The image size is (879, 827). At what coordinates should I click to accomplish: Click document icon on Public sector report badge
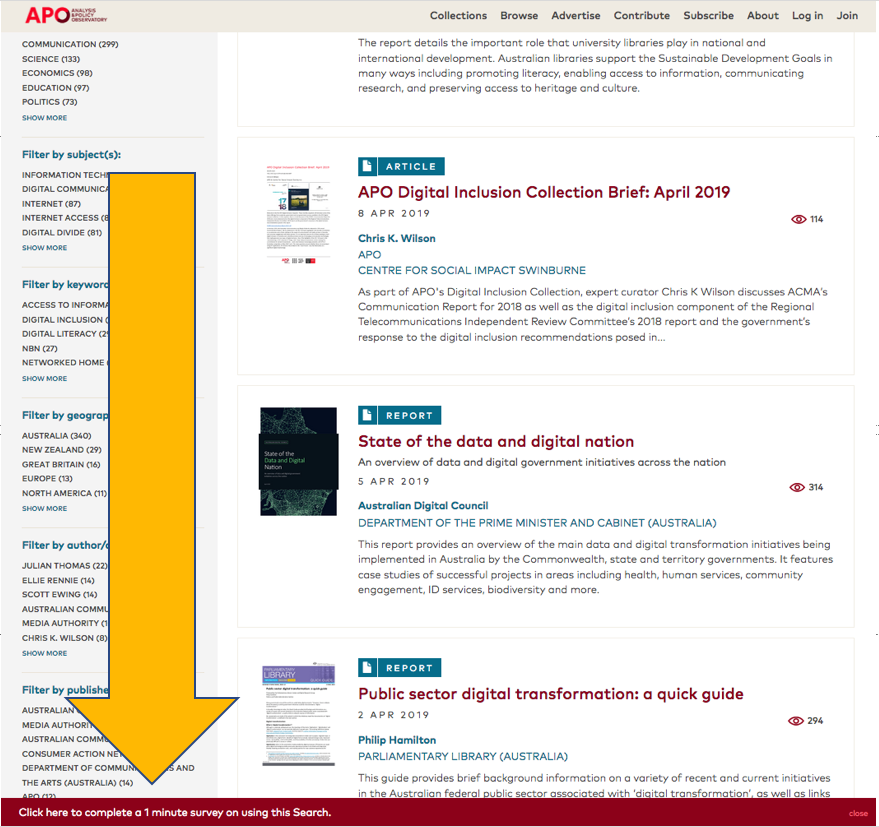click(x=368, y=668)
